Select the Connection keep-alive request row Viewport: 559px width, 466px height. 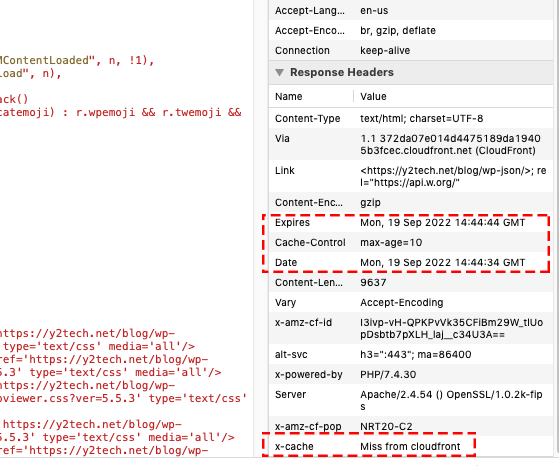pyautogui.click(x=411, y=50)
